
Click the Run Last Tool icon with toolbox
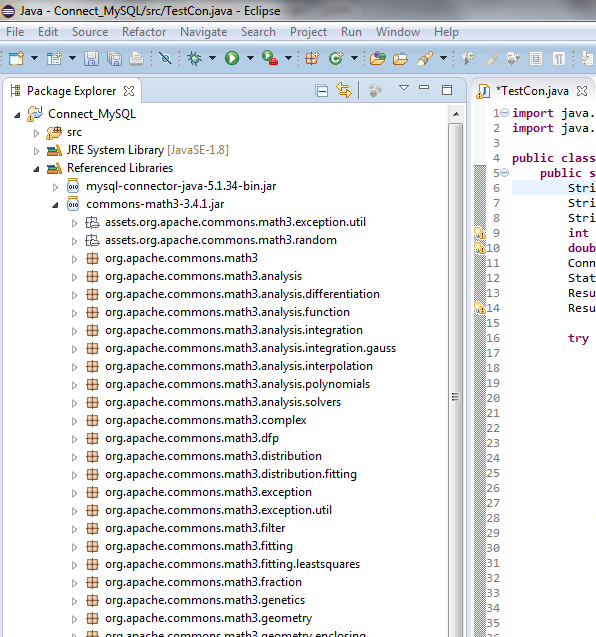[x=270, y=58]
